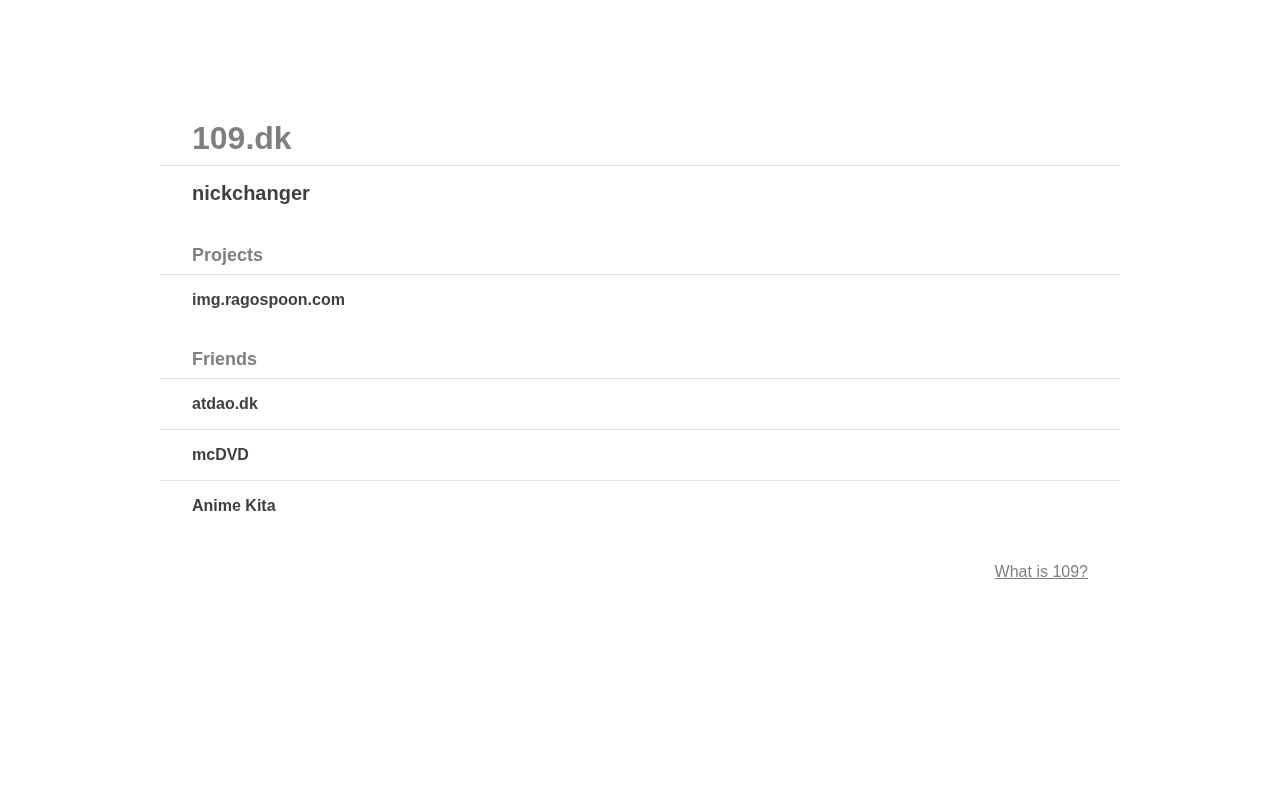Follow the img.ragospoon.com entry under Projects
1280x800 pixels.
(x=268, y=299)
